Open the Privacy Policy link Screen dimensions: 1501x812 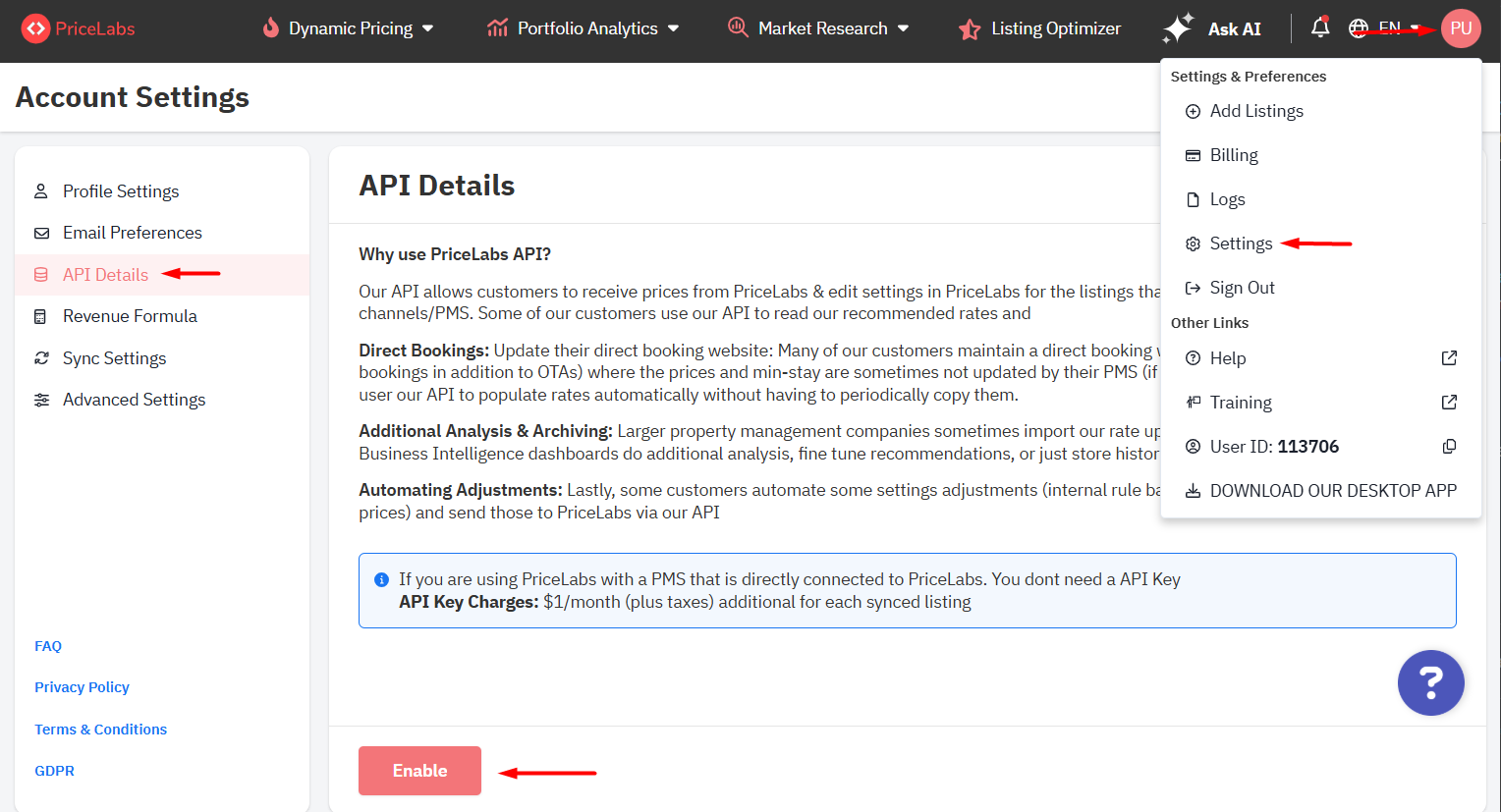[82, 687]
